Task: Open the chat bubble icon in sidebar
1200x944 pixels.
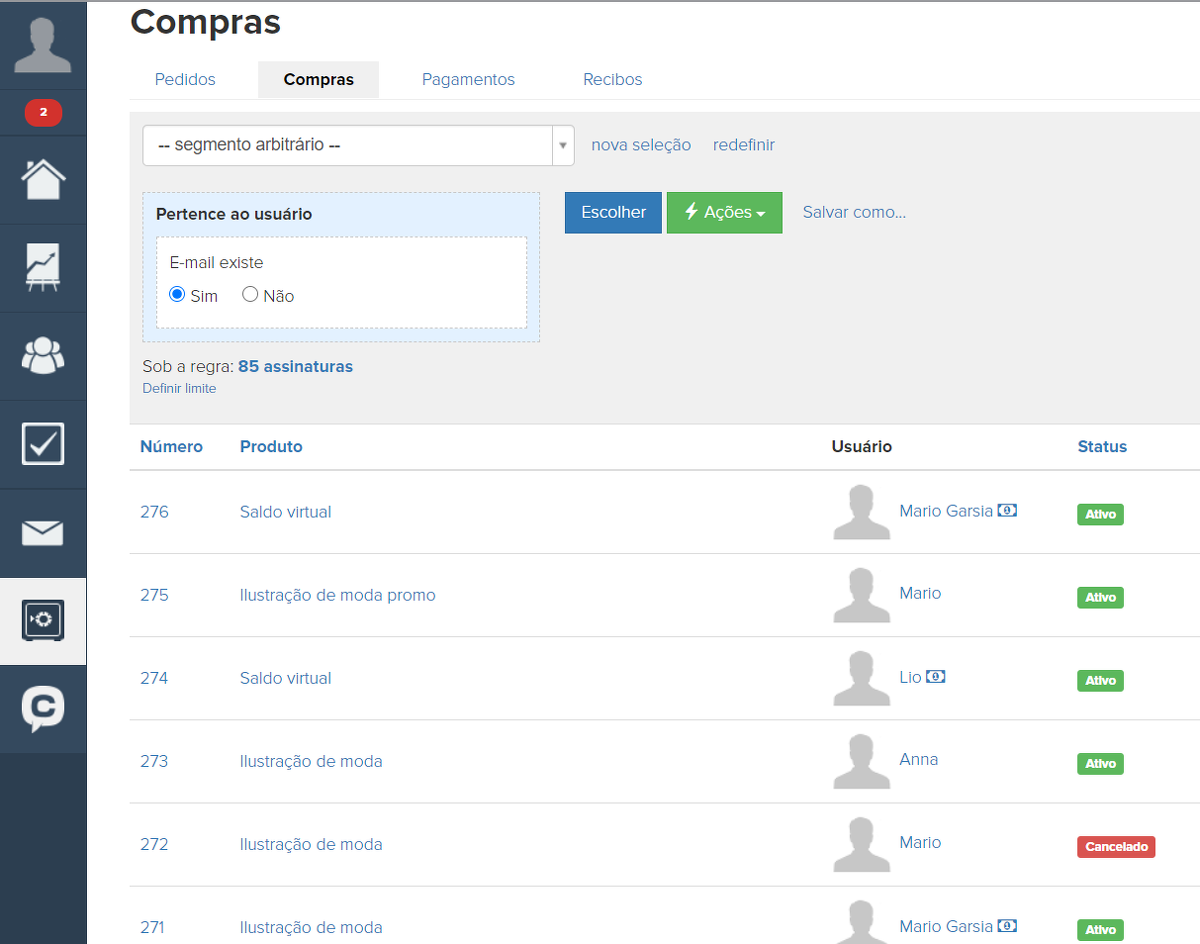Action: (x=43, y=709)
